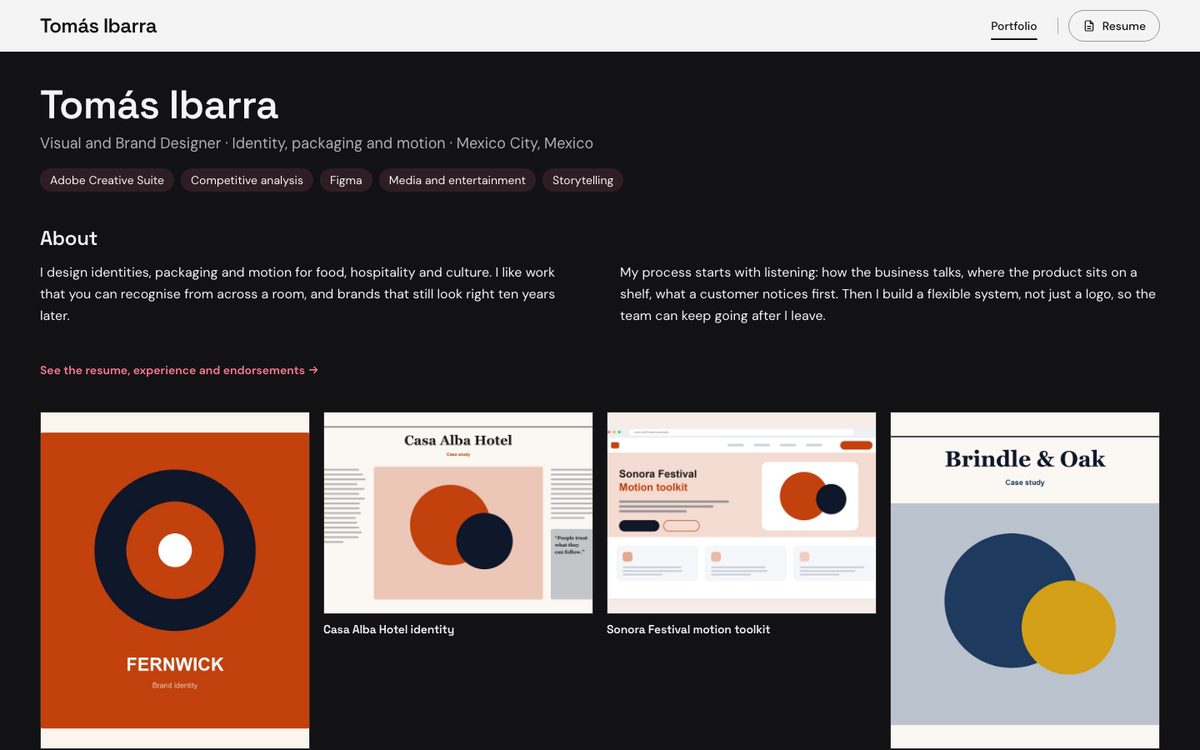Open the Portfolio nav tab
1200x750 pixels.
pos(1014,26)
